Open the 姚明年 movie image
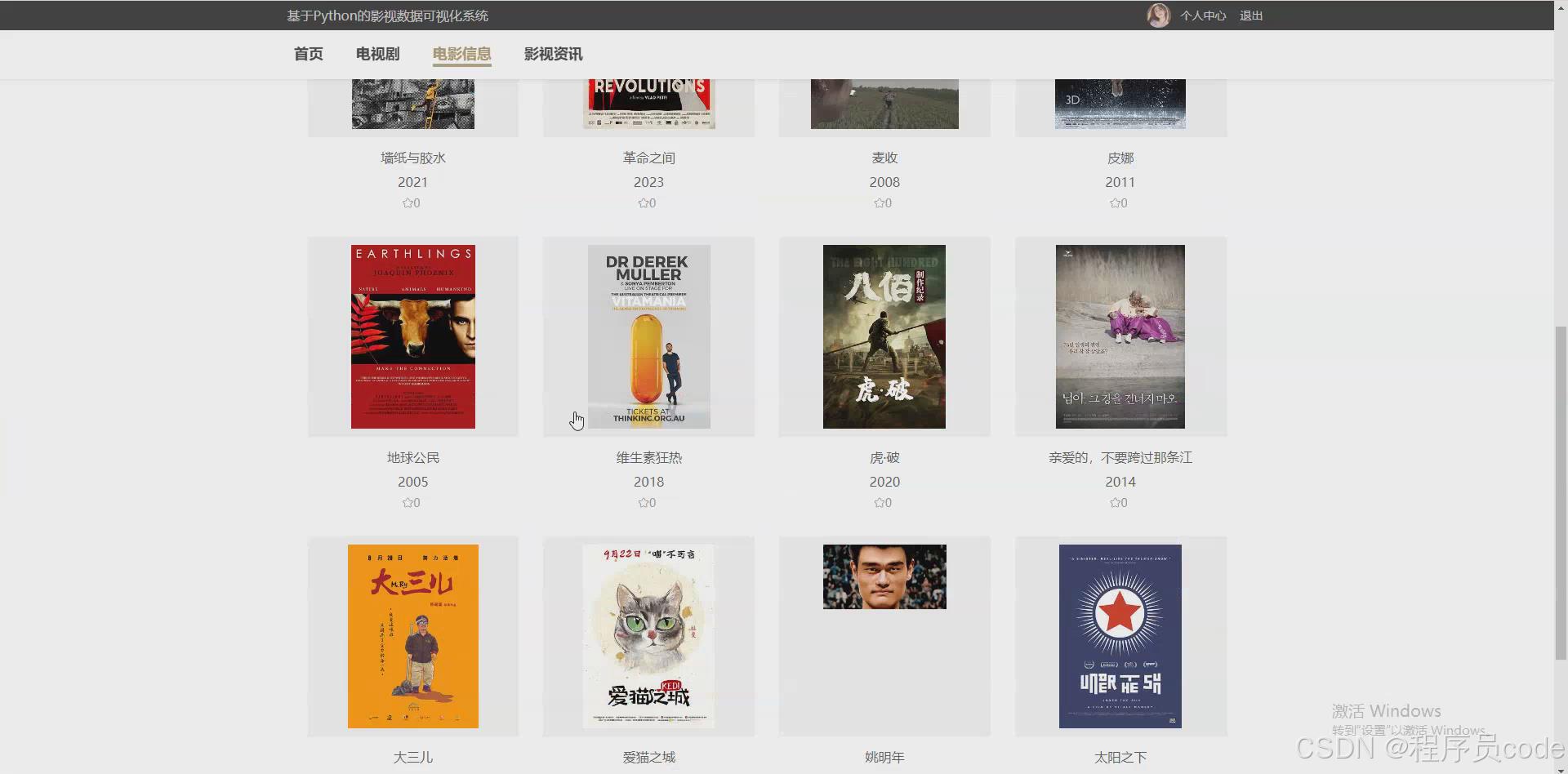 [884, 576]
